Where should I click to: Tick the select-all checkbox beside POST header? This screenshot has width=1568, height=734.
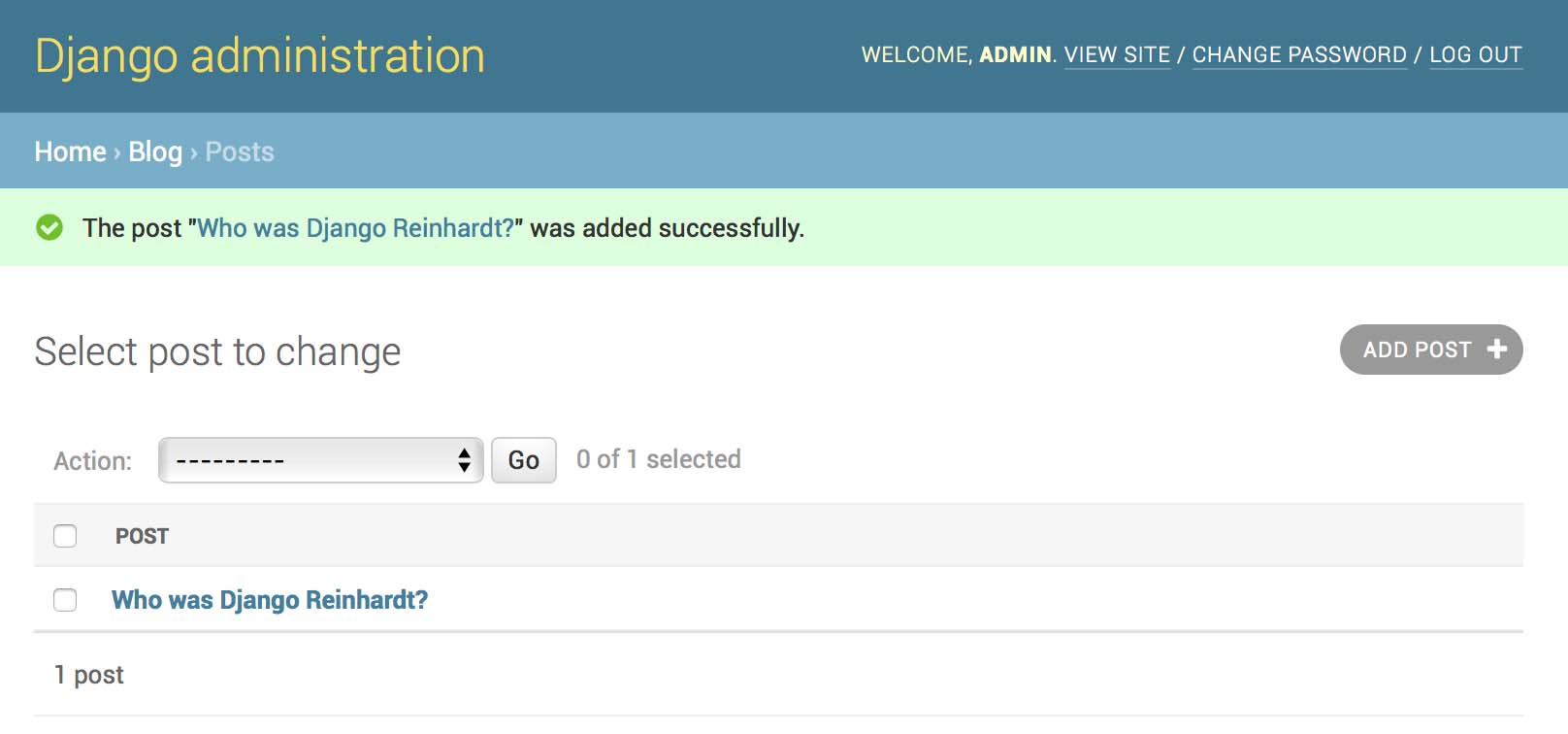click(x=65, y=536)
